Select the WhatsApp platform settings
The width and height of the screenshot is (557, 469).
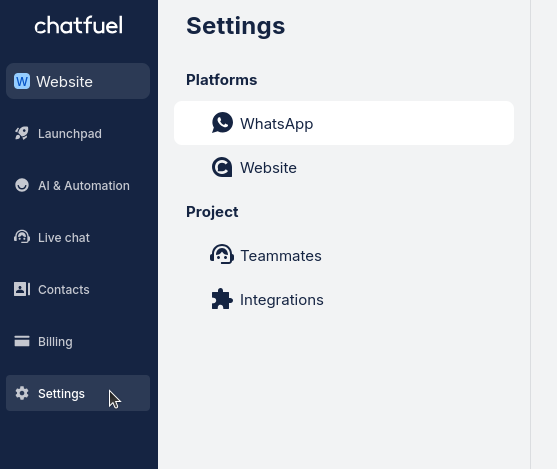click(344, 123)
